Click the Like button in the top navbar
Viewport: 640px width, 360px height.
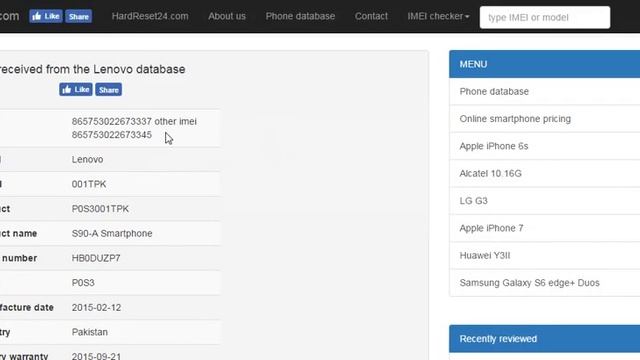point(46,16)
